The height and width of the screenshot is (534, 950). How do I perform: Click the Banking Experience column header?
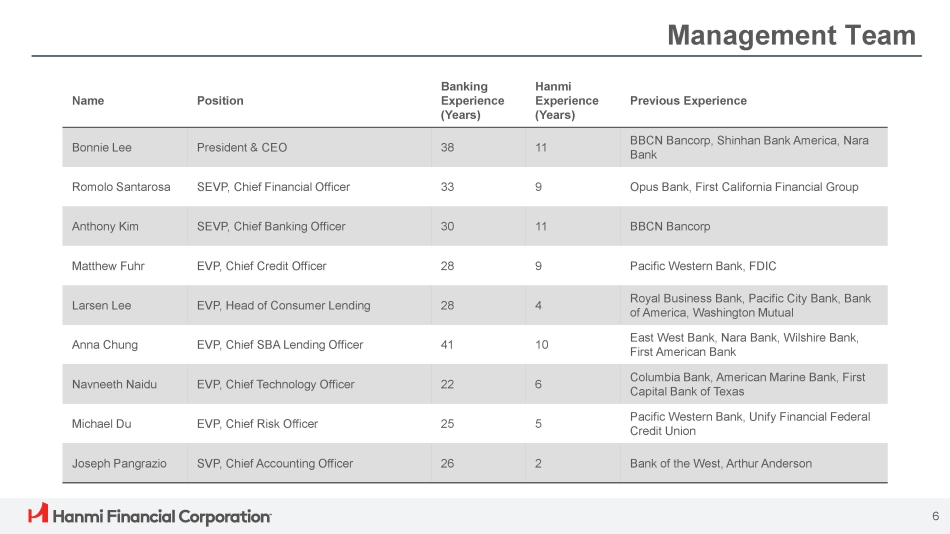(x=472, y=101)
